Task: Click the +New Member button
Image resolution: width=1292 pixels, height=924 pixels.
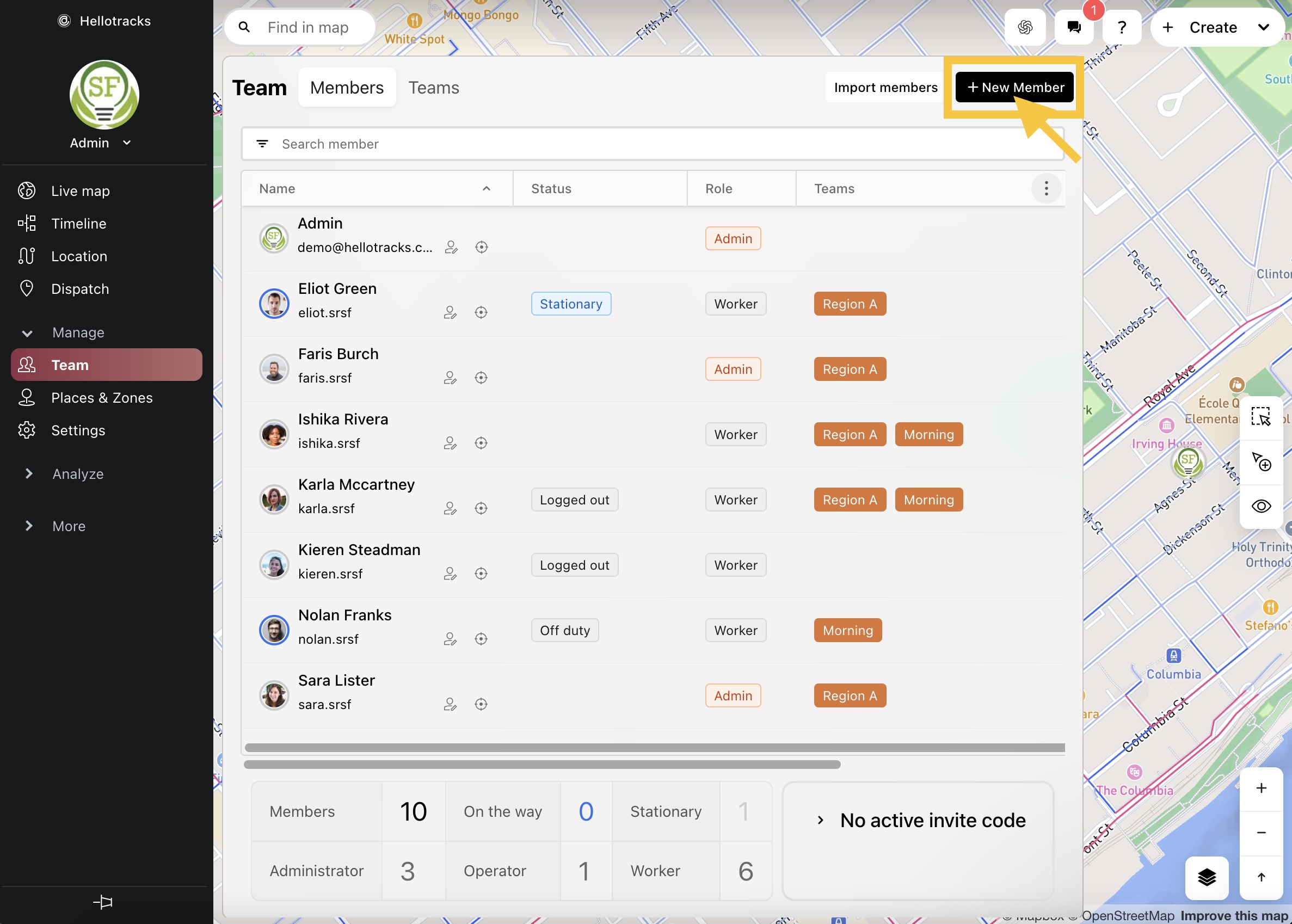Action: [x=1014, y=87]
